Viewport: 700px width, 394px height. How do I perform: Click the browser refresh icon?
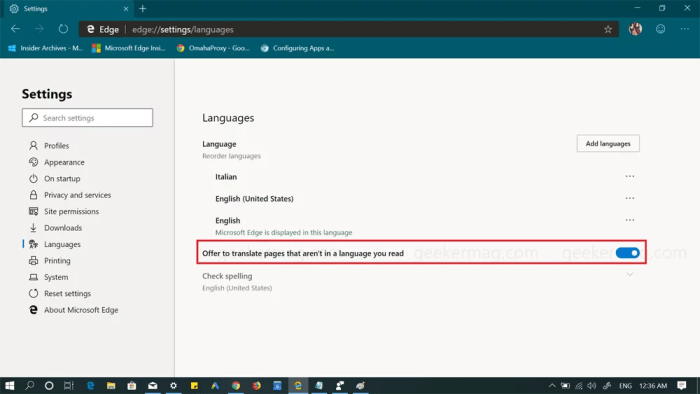(63, 29)
